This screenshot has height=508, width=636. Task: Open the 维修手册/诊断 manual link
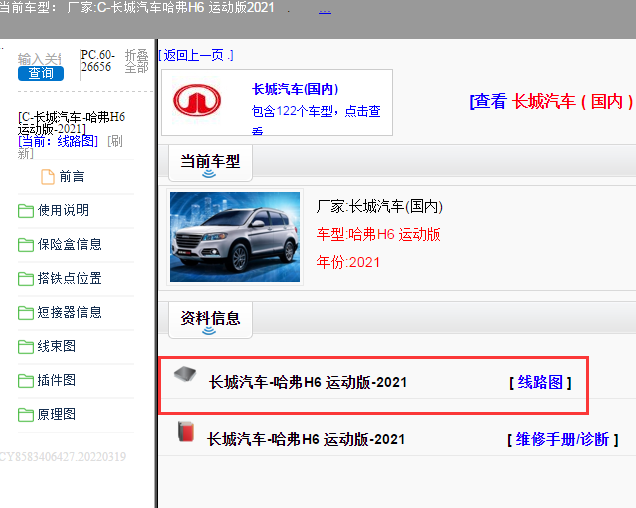[x=563, y=439]
